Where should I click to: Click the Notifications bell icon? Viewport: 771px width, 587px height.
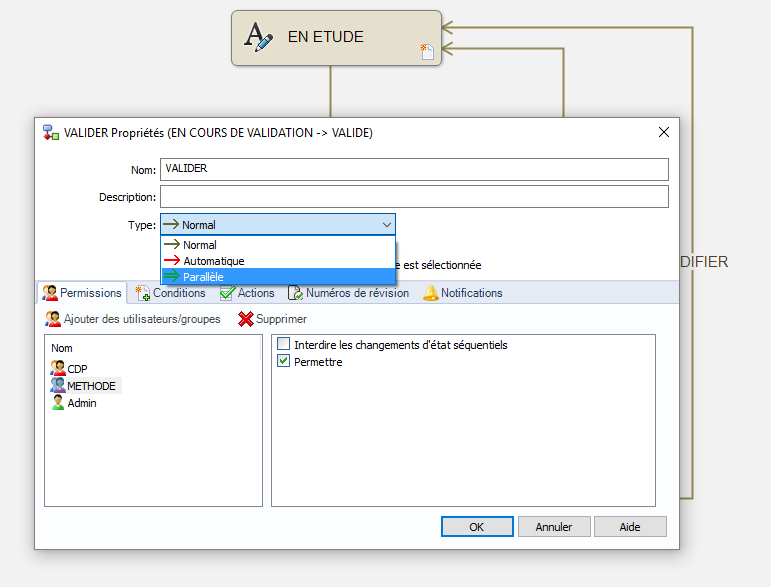pyautogui.click(x=430, y=293)
